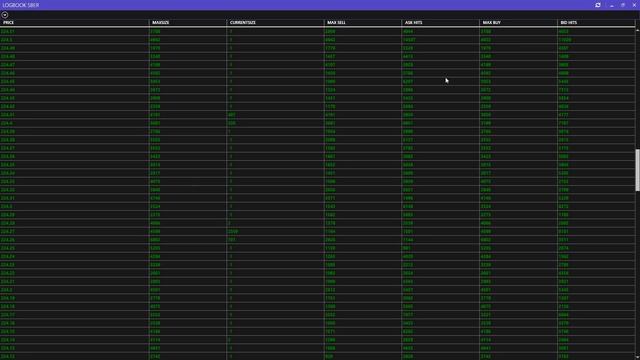Open the round dropdown button below the title
Screen dimensions: 640x360
coord(5,15)
